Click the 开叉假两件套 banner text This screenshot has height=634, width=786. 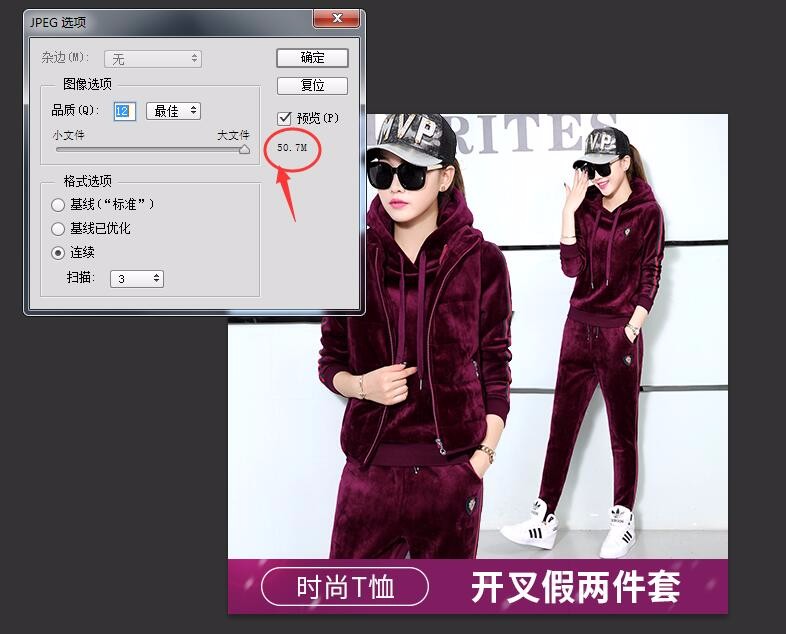click(x=575, y=587)
